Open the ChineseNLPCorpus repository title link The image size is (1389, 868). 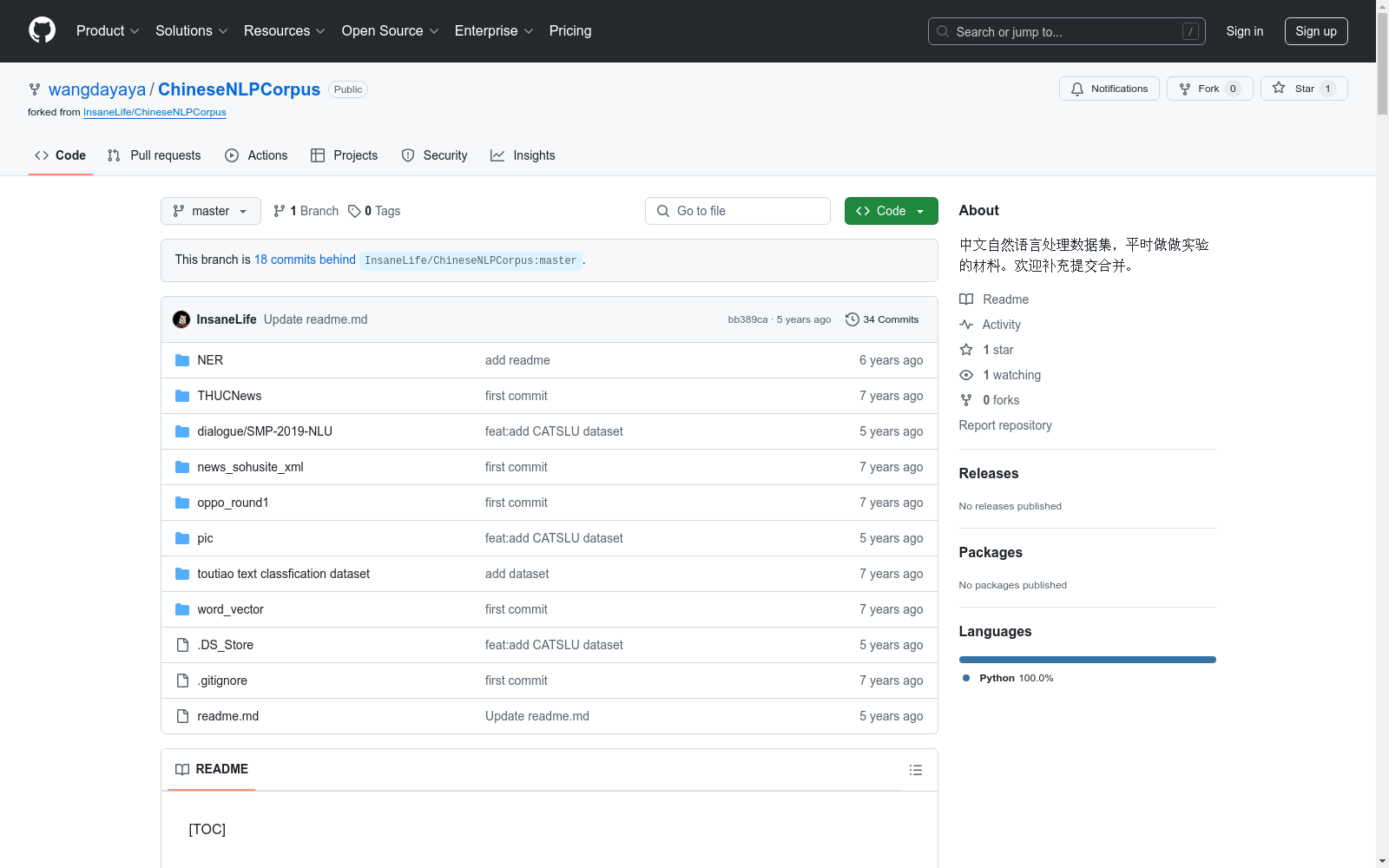click(x=239, y=89)
